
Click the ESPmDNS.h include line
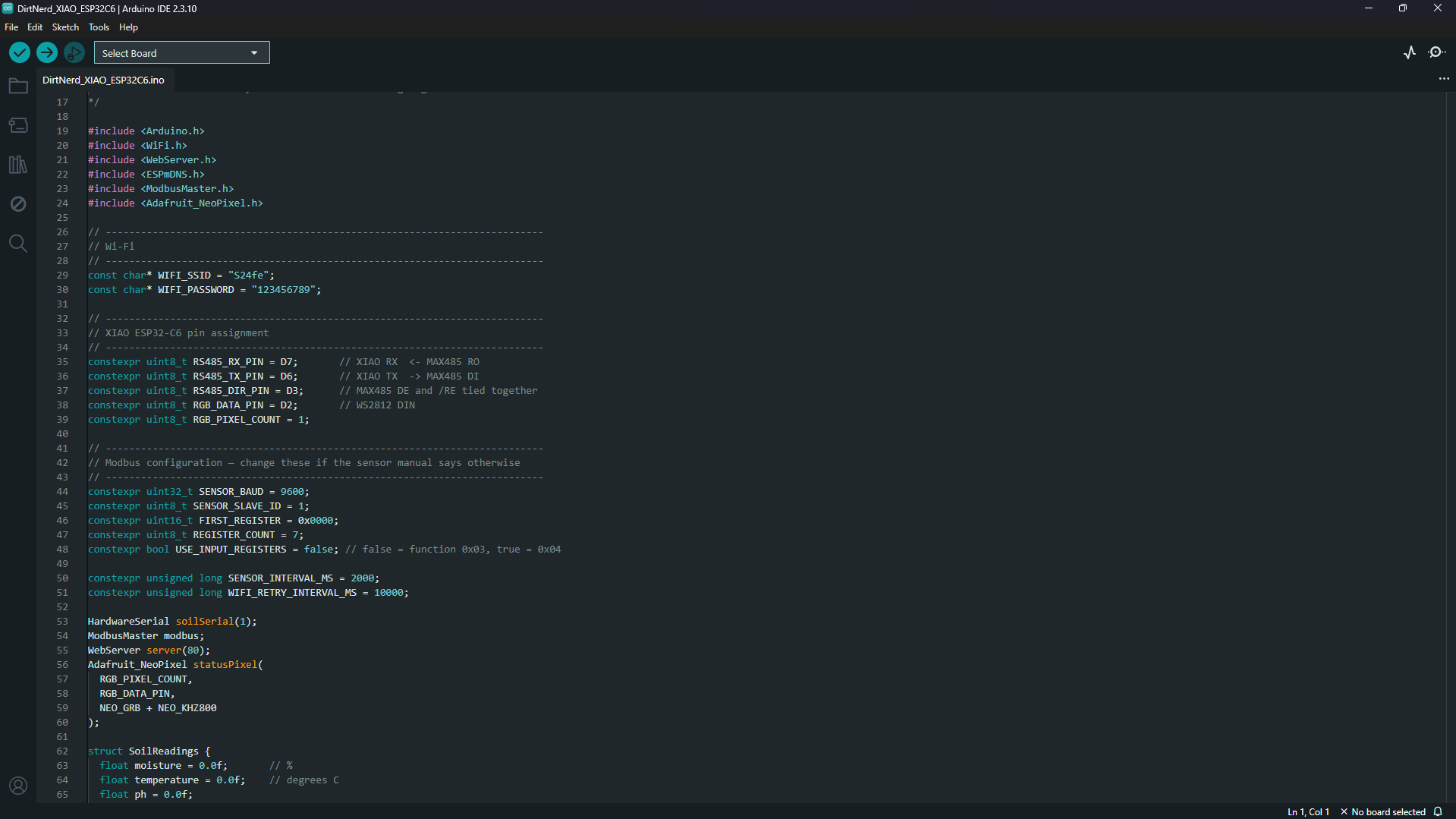point(146,175)
